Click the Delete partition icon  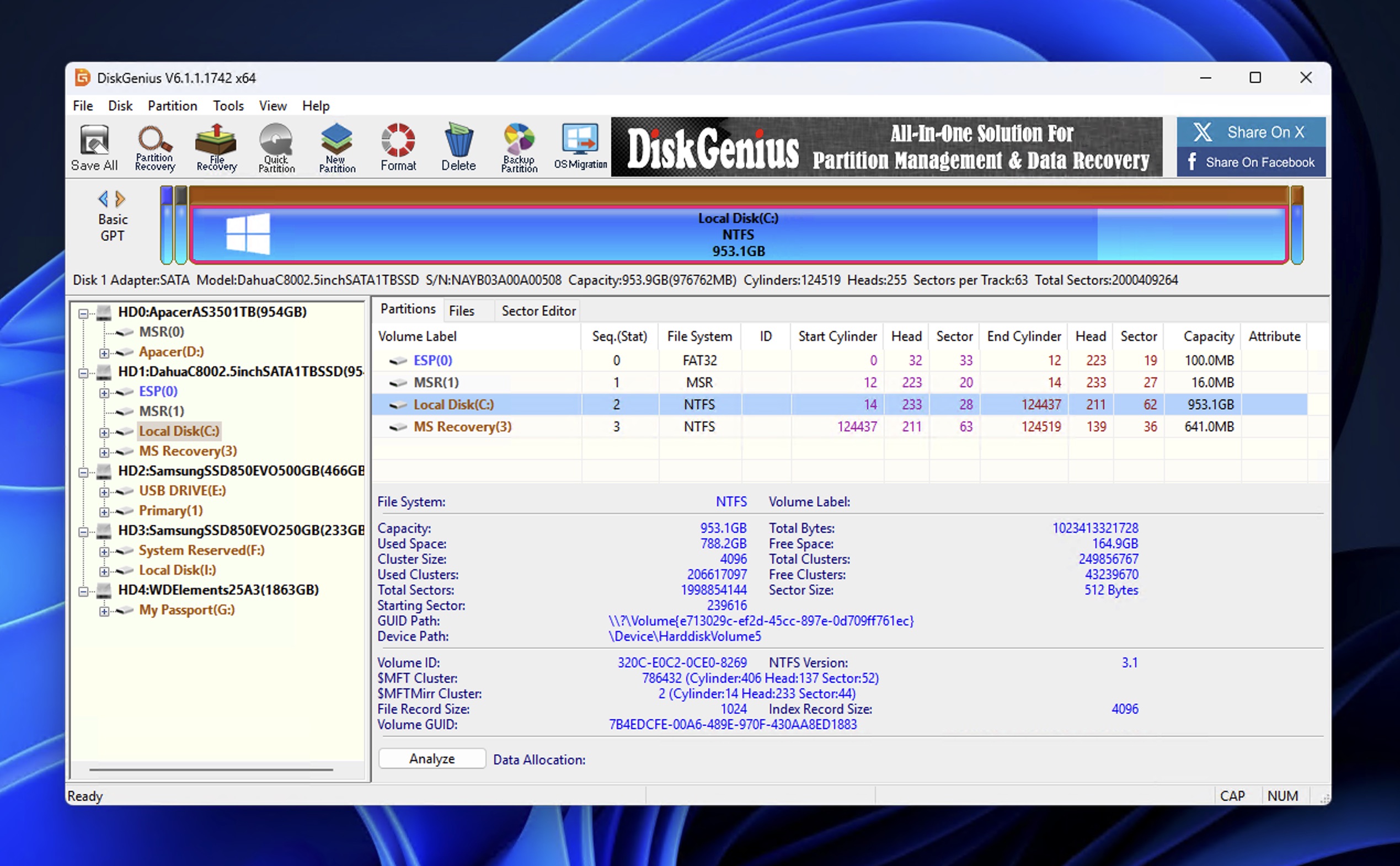[x=458, y=148]
